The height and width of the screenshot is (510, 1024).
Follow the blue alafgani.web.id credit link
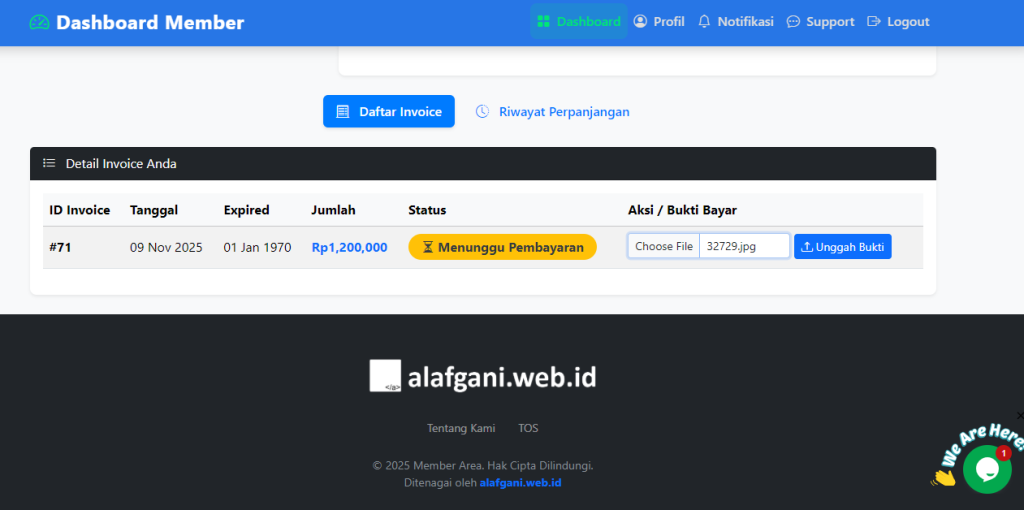pos(520,482)
